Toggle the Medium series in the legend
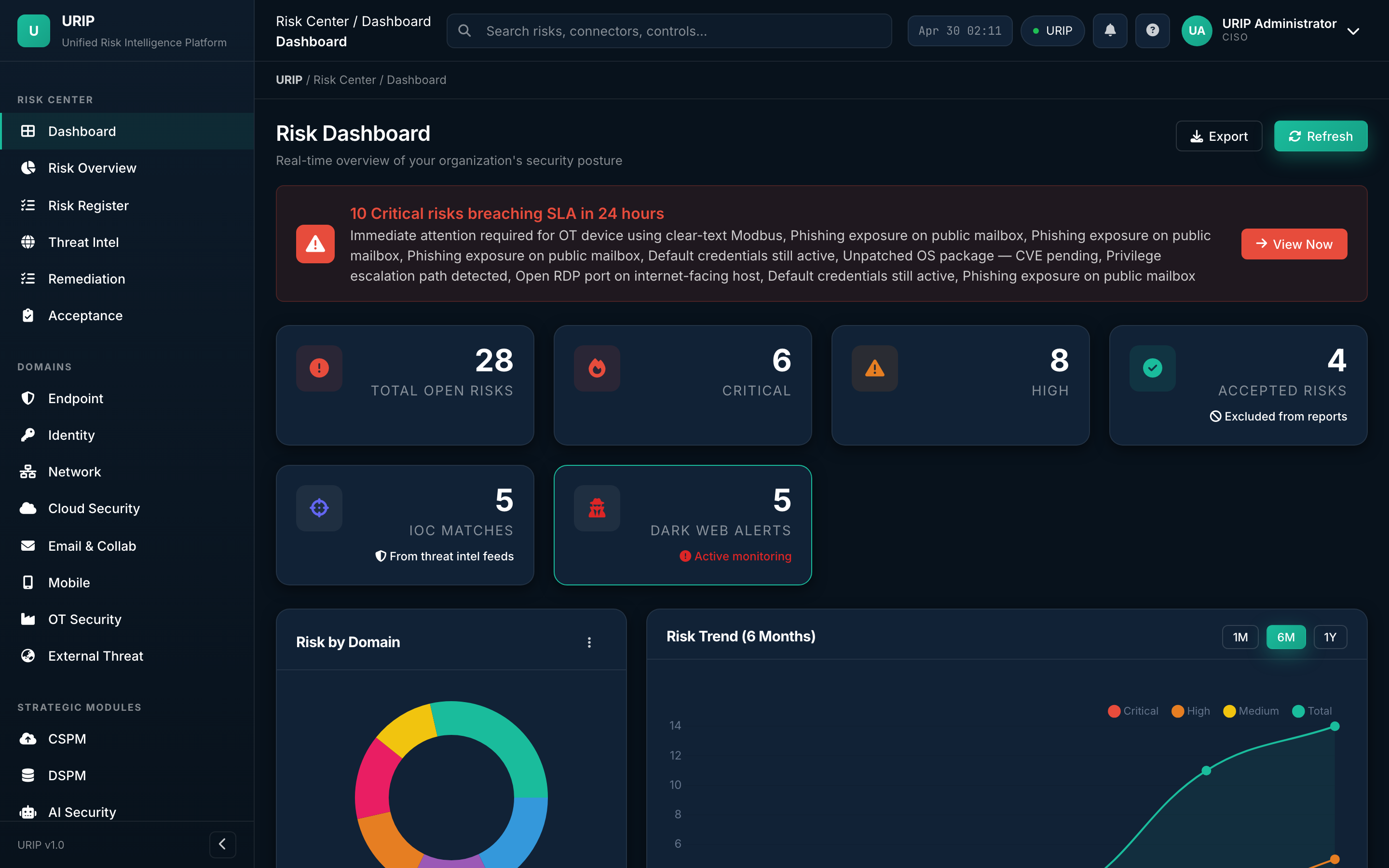This screenshot has width=1389, height=868. [1251, 711]
